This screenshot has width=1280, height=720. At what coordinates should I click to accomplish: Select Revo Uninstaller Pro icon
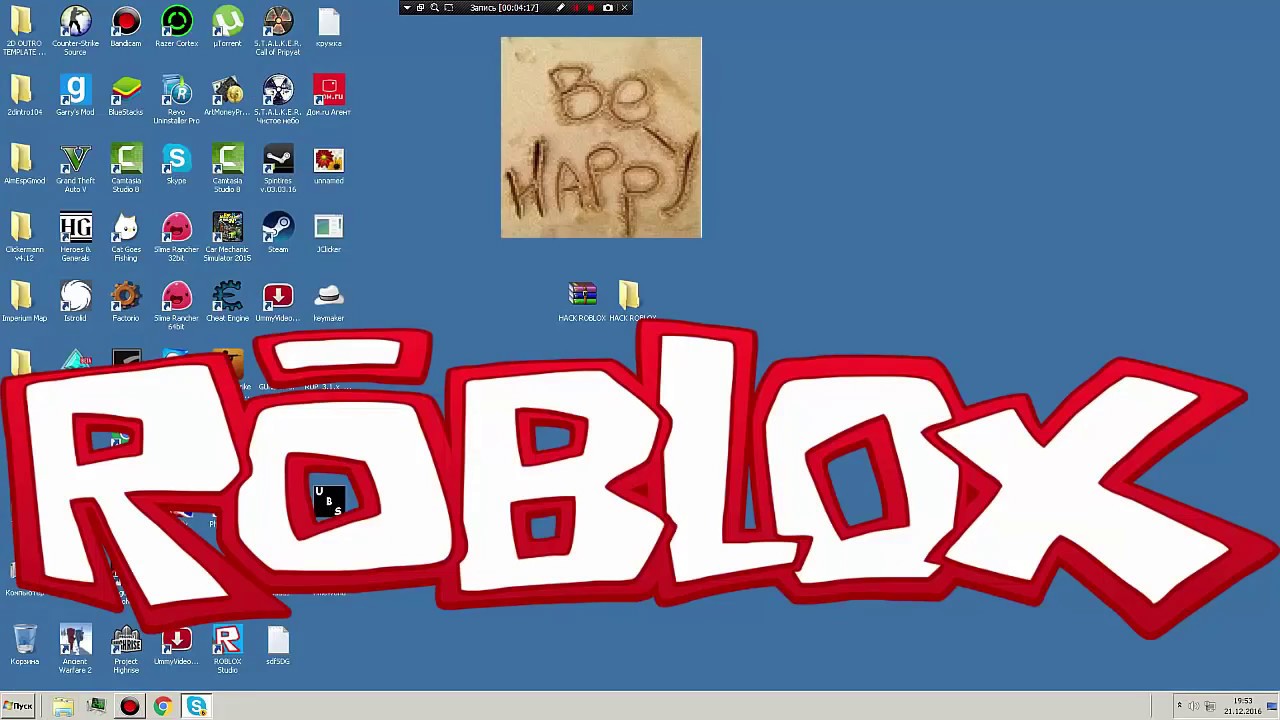[x=177, y=99]
